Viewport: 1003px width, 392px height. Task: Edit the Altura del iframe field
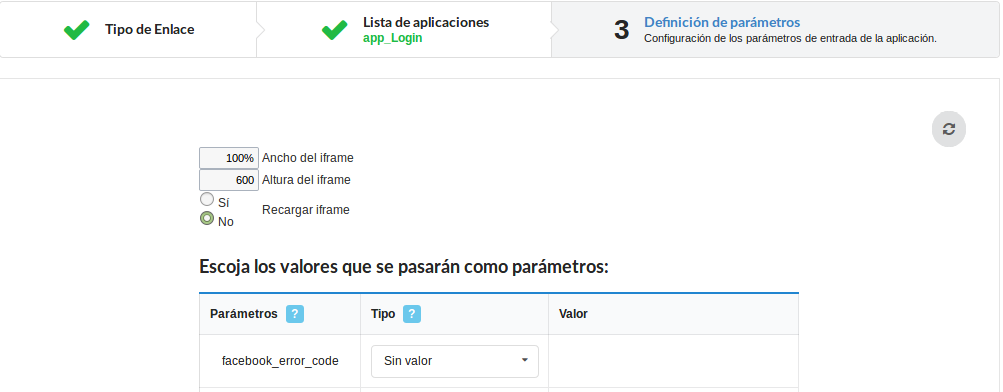229,180
